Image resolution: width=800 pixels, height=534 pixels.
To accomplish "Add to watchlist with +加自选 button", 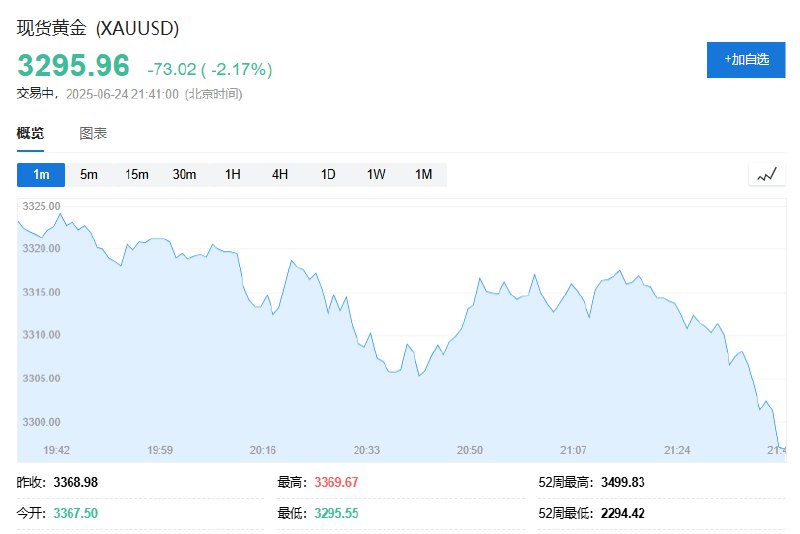I will click(x=746, y=60).
